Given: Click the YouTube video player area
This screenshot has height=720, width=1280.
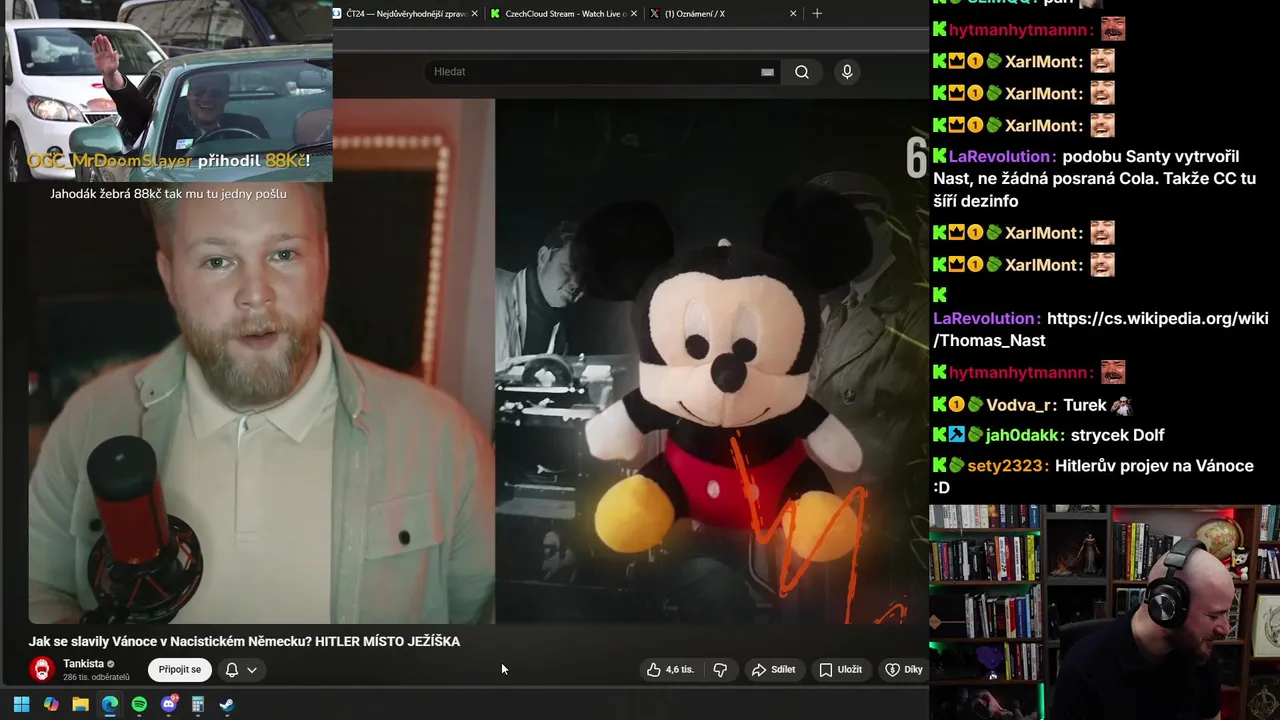Looking at the screenshot, I should 478,361.
